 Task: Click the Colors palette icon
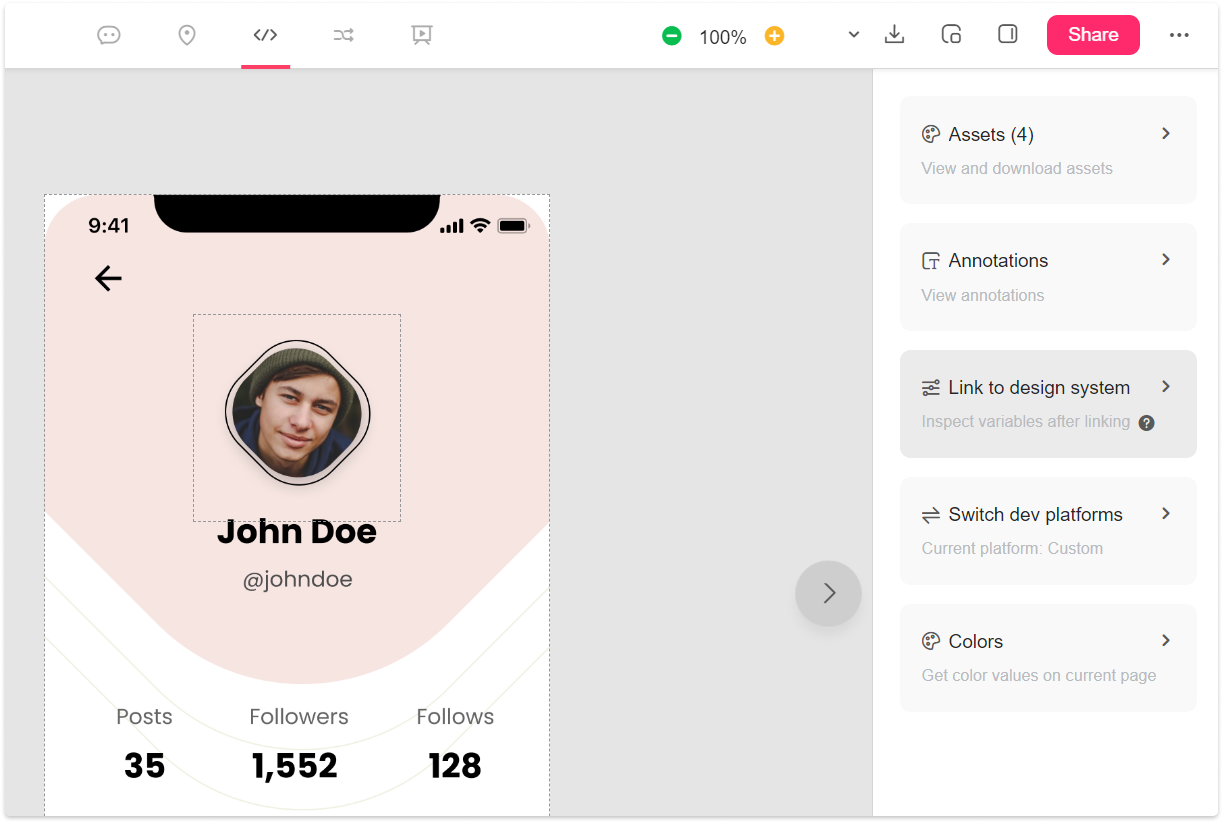click(x=931, y=642)
